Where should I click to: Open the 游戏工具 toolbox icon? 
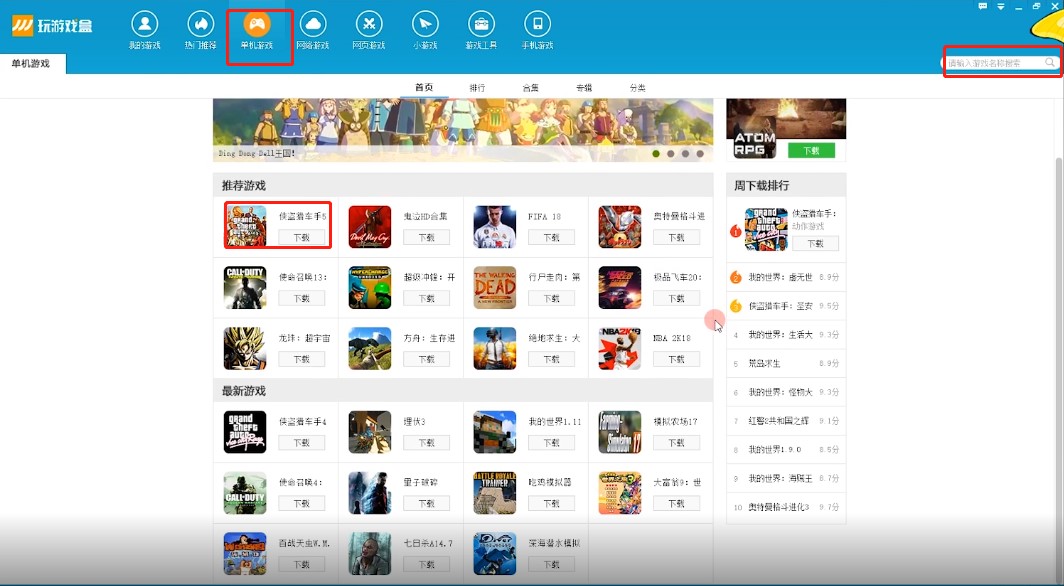pyautogui.click(x=481, y=24)
